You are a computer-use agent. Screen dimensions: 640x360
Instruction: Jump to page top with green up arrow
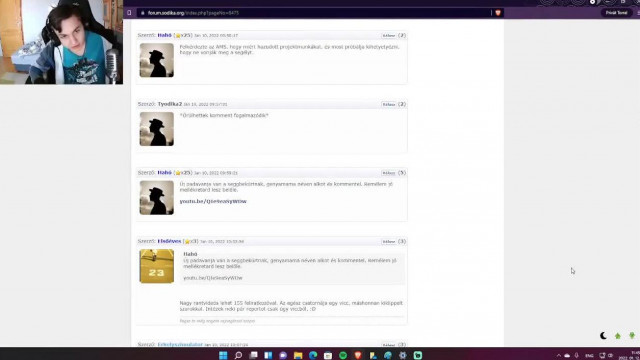618,336
